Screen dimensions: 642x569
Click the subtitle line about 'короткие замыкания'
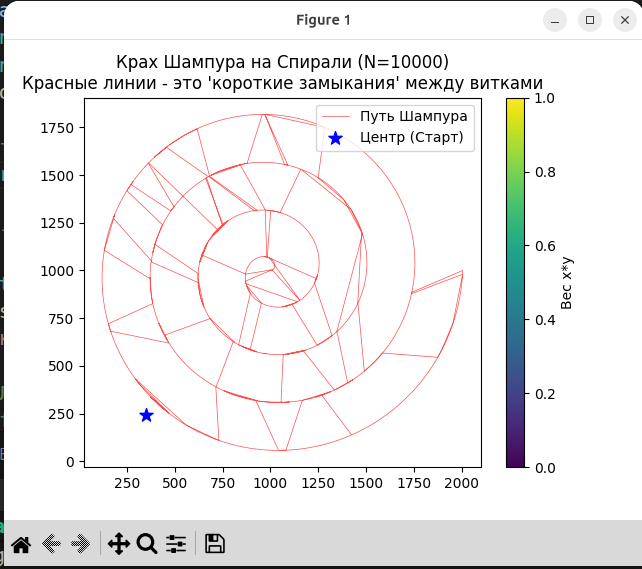pos(283,83)
